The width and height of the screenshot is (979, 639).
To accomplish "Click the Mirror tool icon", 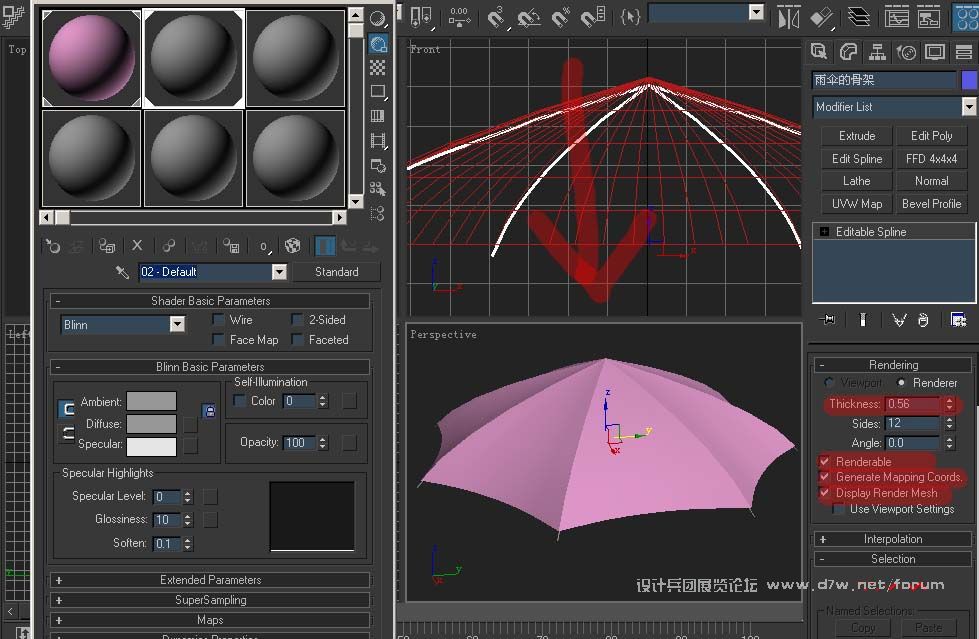I will click(x=789, y=17).
